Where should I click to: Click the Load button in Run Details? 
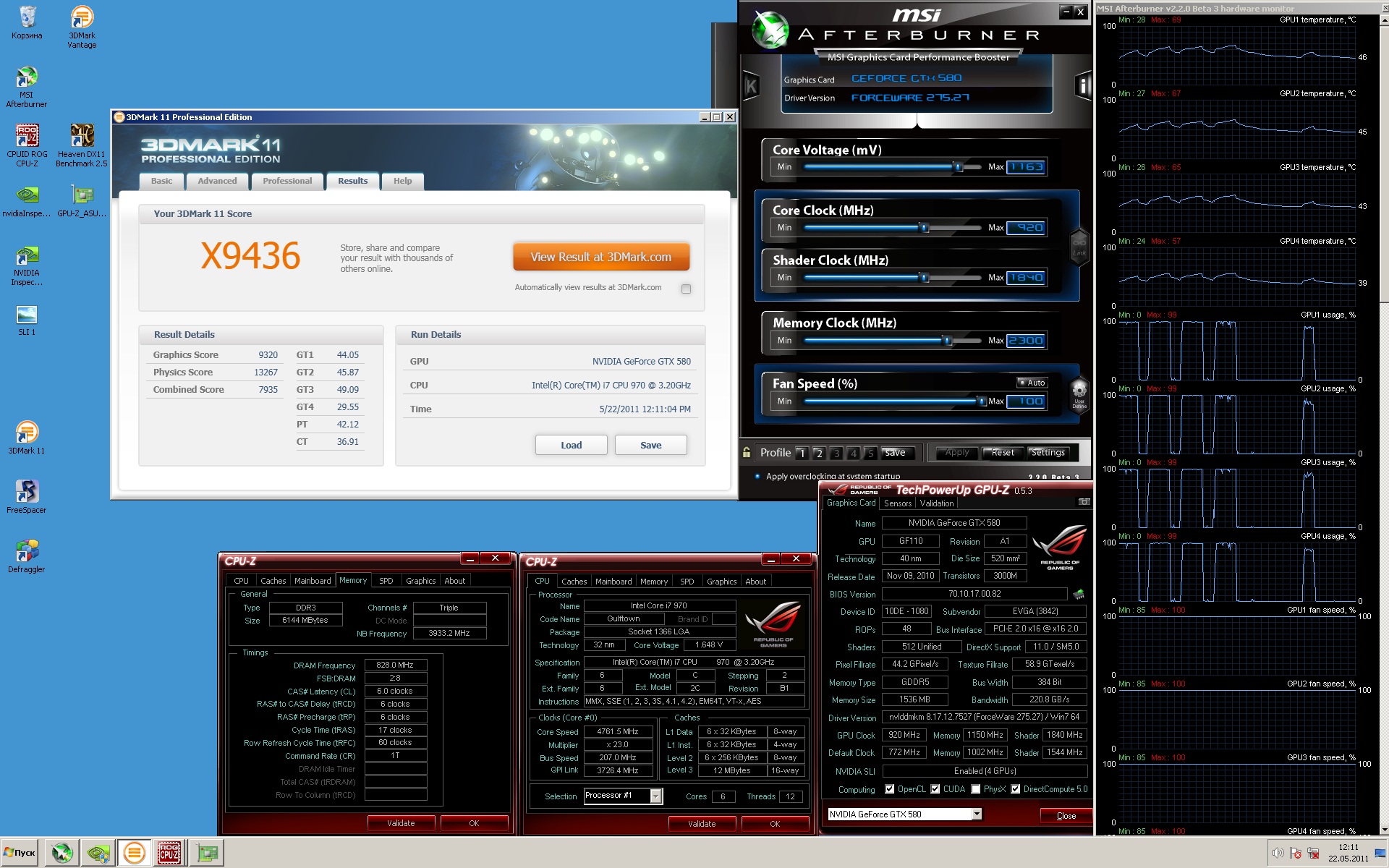coord(571,445)
